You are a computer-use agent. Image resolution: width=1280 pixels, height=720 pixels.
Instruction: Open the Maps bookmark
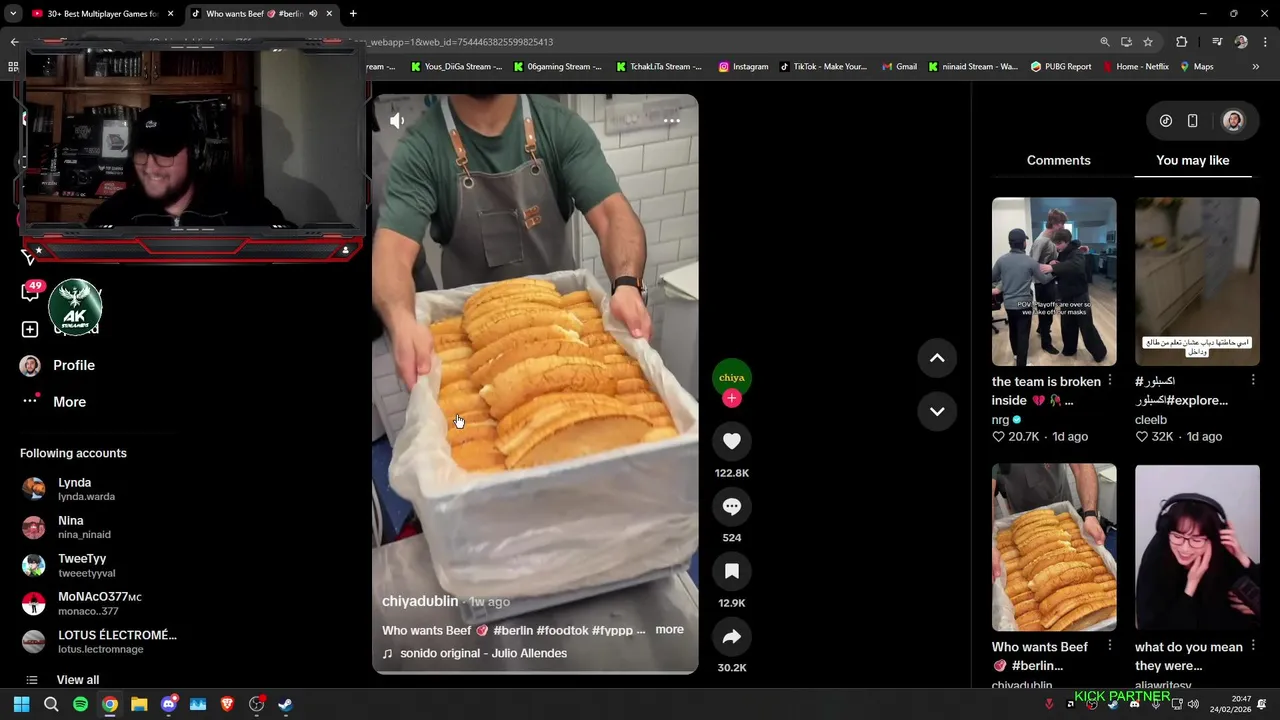pos(1197,67)
